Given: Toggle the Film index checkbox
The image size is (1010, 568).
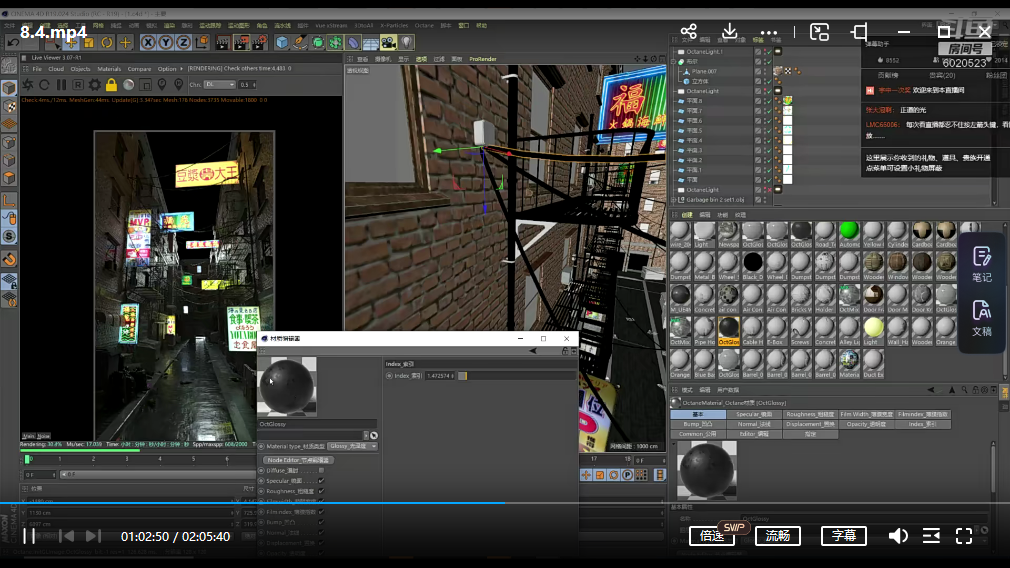Looking at the screenshot, I should [321, 512].
